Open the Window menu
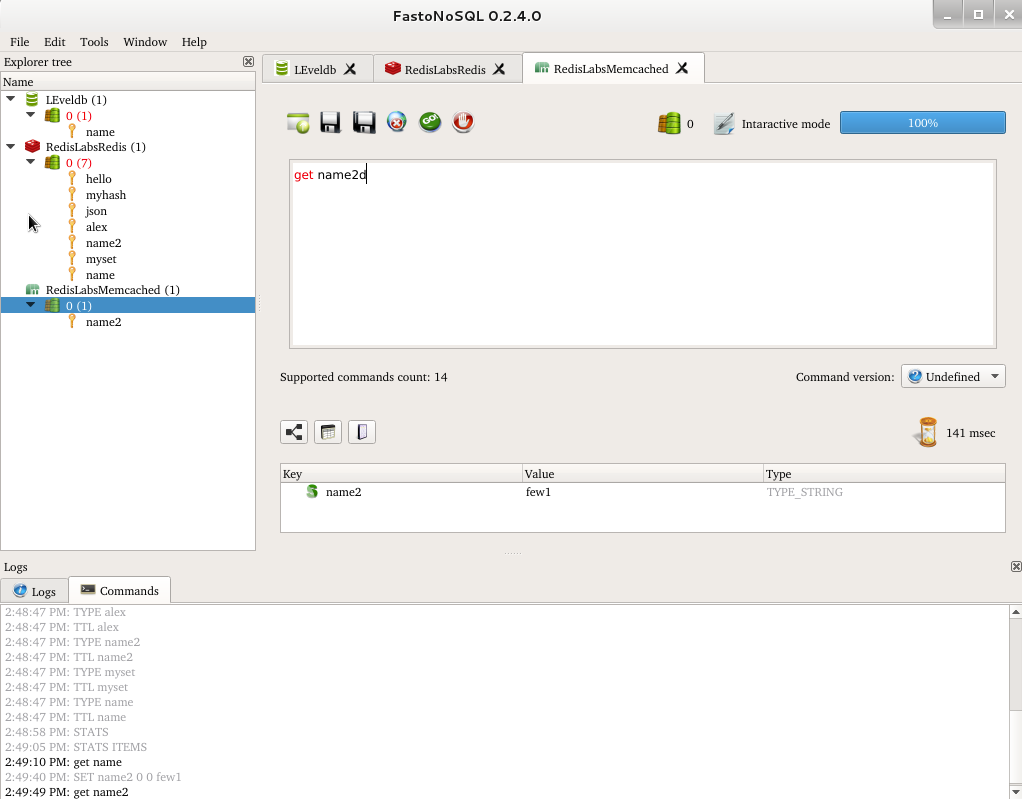The height and width of the screenshot is (799, 1022). [145, 42]
